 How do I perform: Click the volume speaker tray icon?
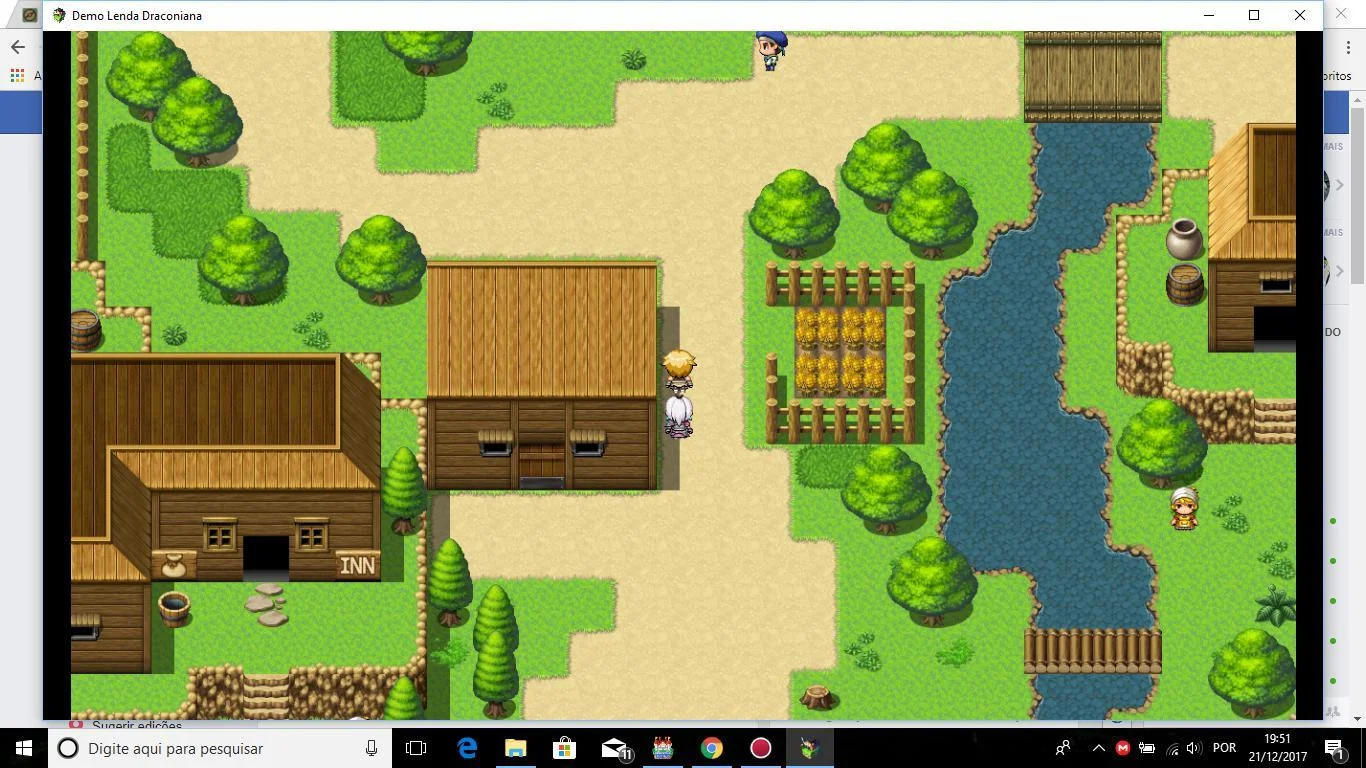coord(1193,748)
